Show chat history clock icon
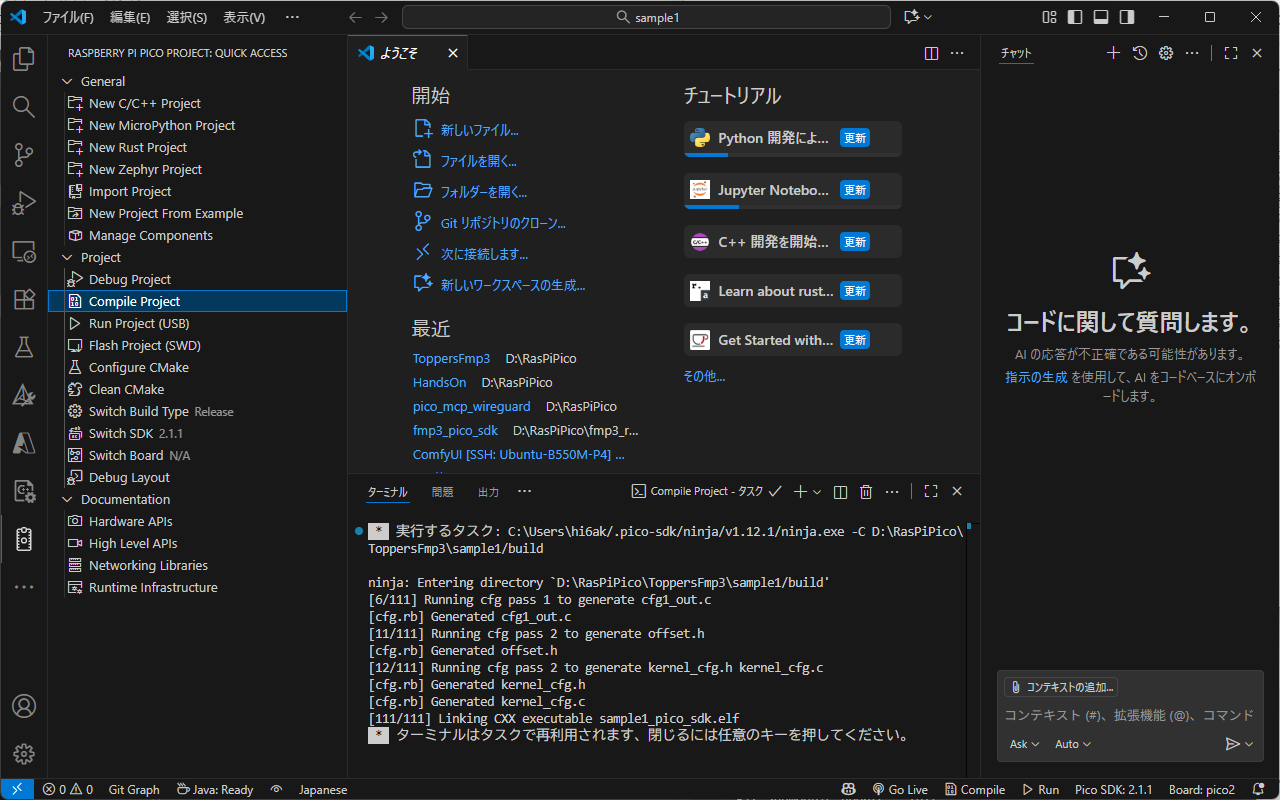Viewport: 1280px width, 800px height. click(x=1139, y=53)
